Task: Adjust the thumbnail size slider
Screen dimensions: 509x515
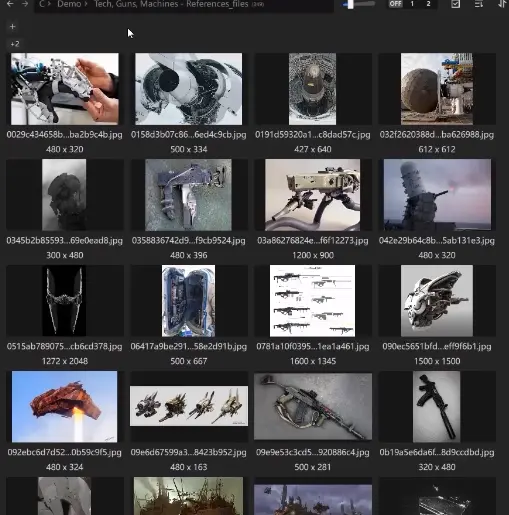Action: (358, 4)
